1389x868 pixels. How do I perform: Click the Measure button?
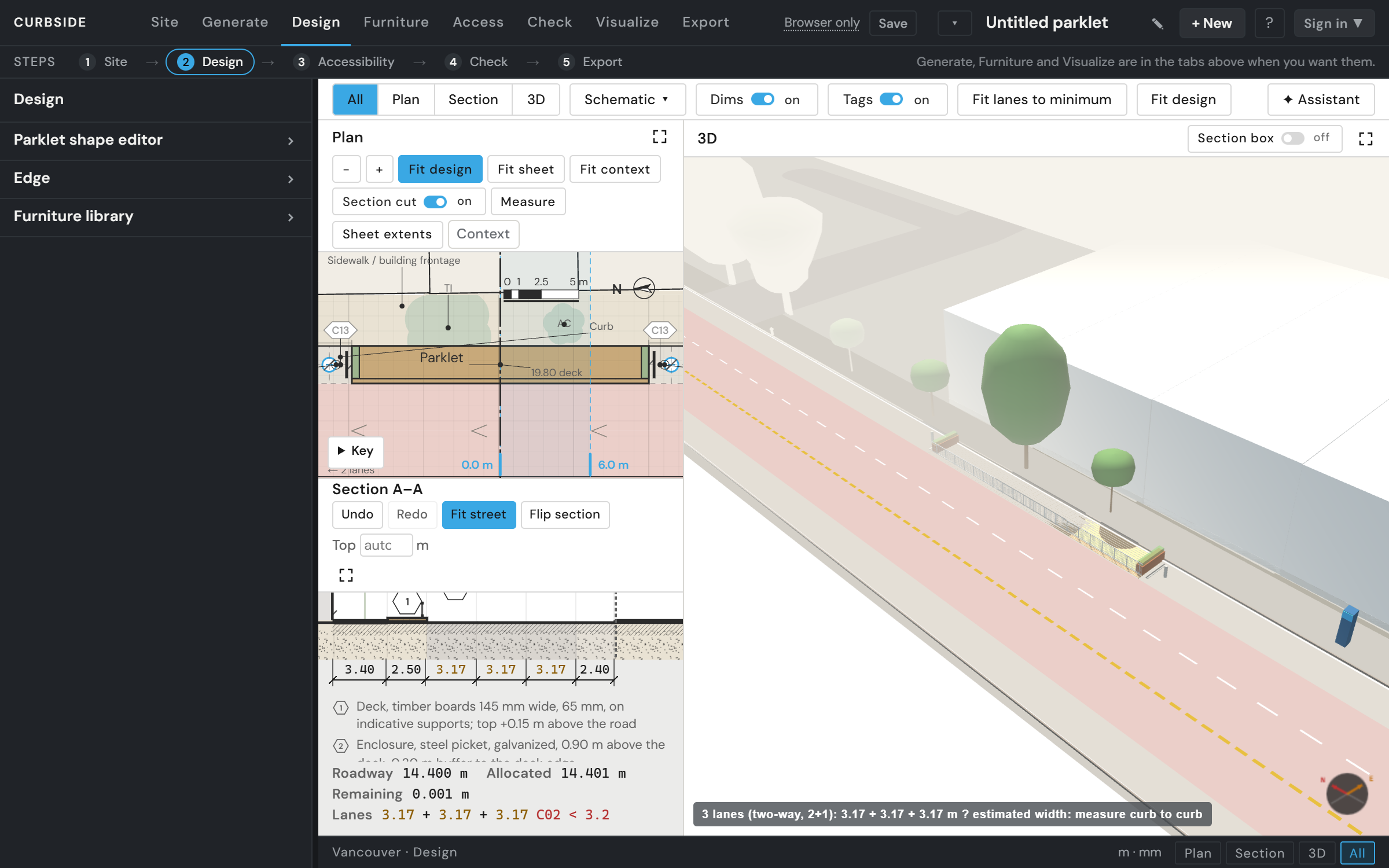(528, 202)
